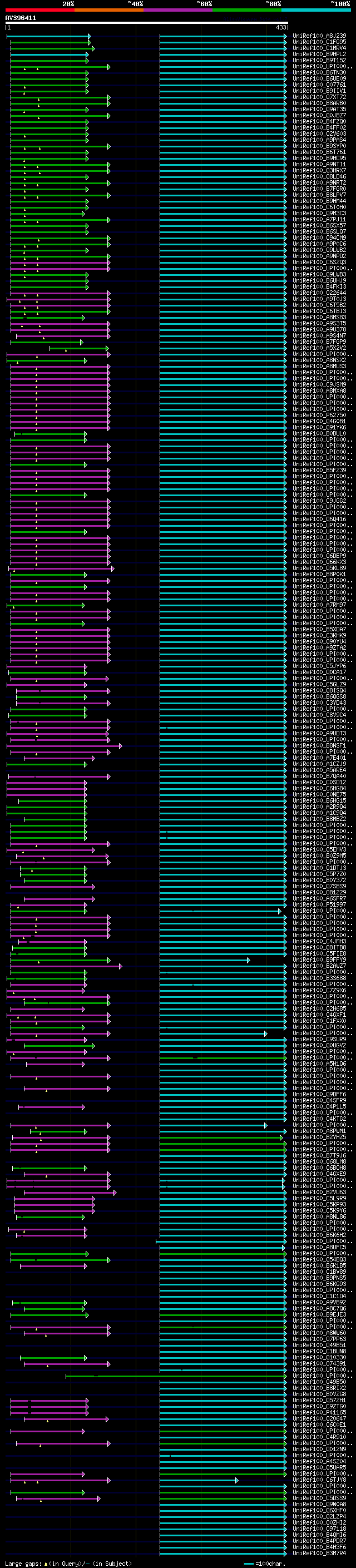Pick the UniRef100_Q54BQ3 hit name
356x1568 pixels.
(x=319, y=1259)
